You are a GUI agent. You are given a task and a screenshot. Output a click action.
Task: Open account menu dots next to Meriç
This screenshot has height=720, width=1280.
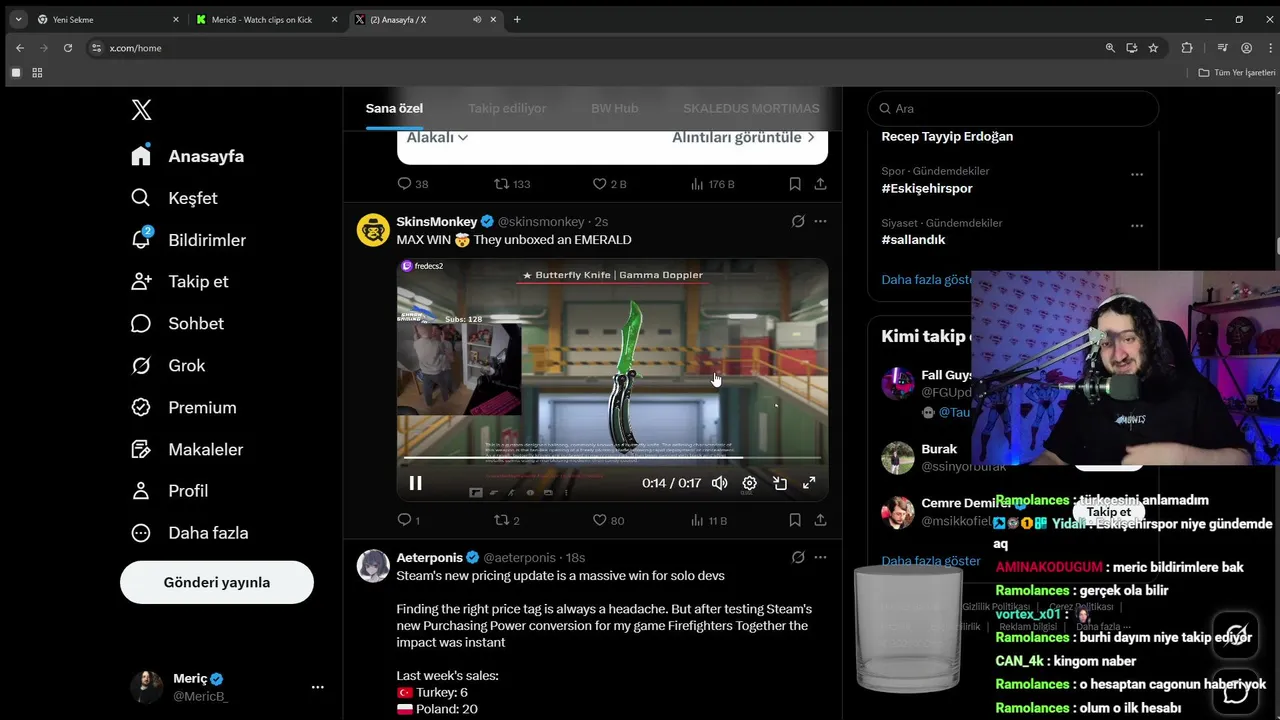[317, 687]
